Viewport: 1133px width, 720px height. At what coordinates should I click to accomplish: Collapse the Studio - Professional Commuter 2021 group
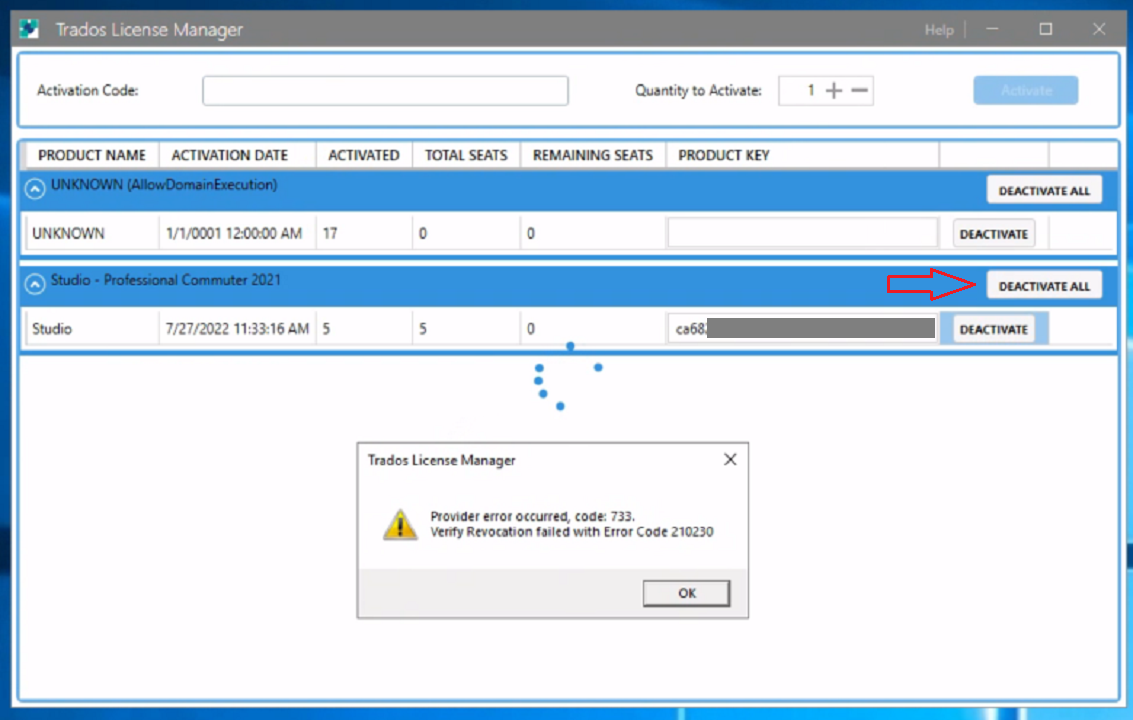tap(35, 284)
